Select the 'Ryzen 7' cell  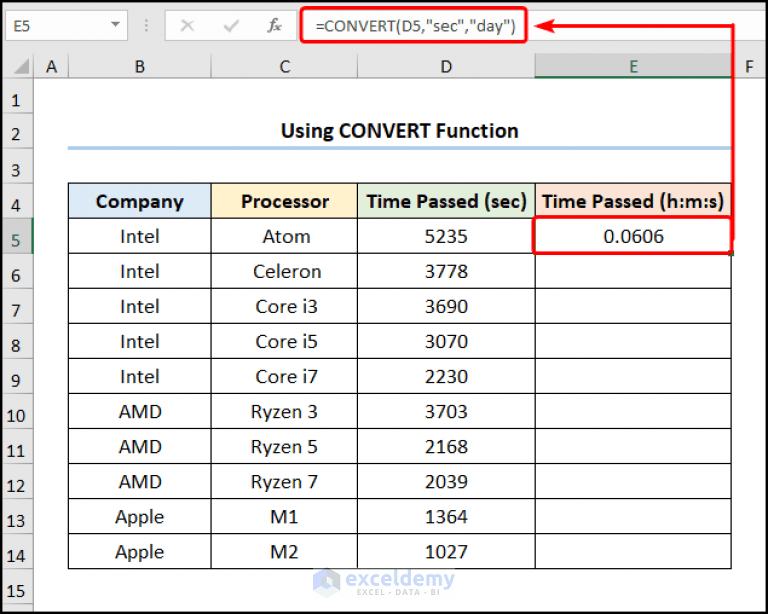click(285, 481)
